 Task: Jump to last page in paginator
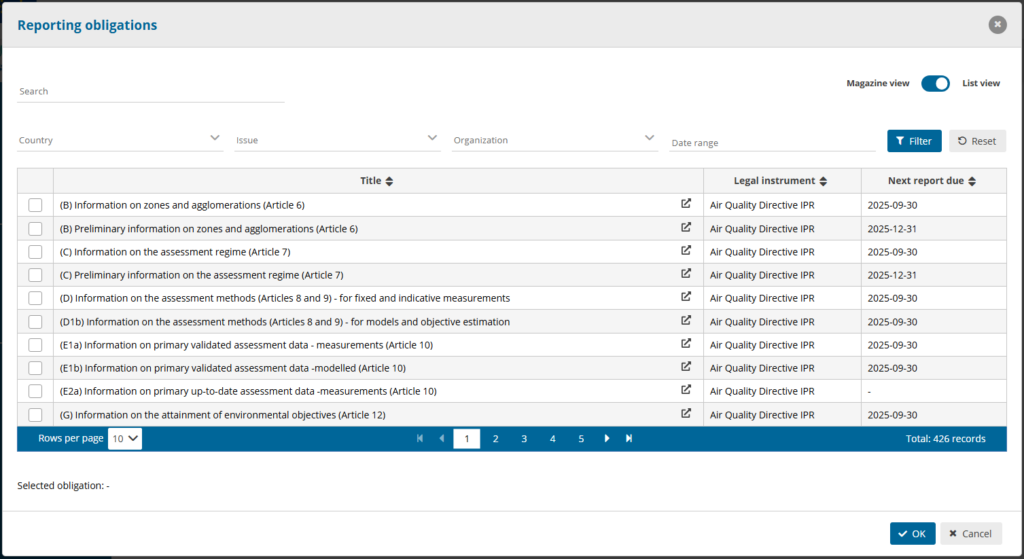(629, 438)
